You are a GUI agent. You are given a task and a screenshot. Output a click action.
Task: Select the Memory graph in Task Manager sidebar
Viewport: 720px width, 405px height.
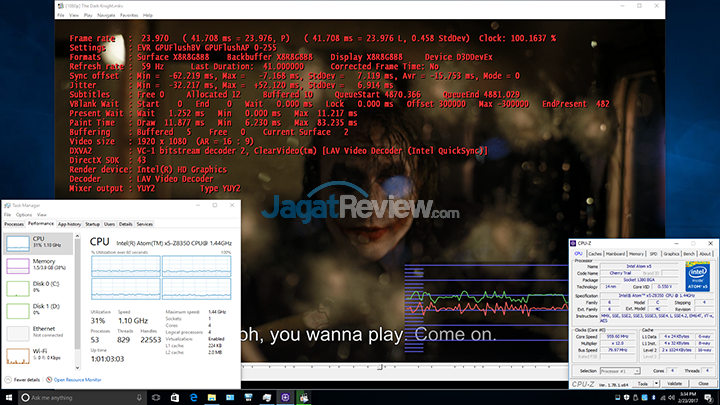[x=40, y=265]
